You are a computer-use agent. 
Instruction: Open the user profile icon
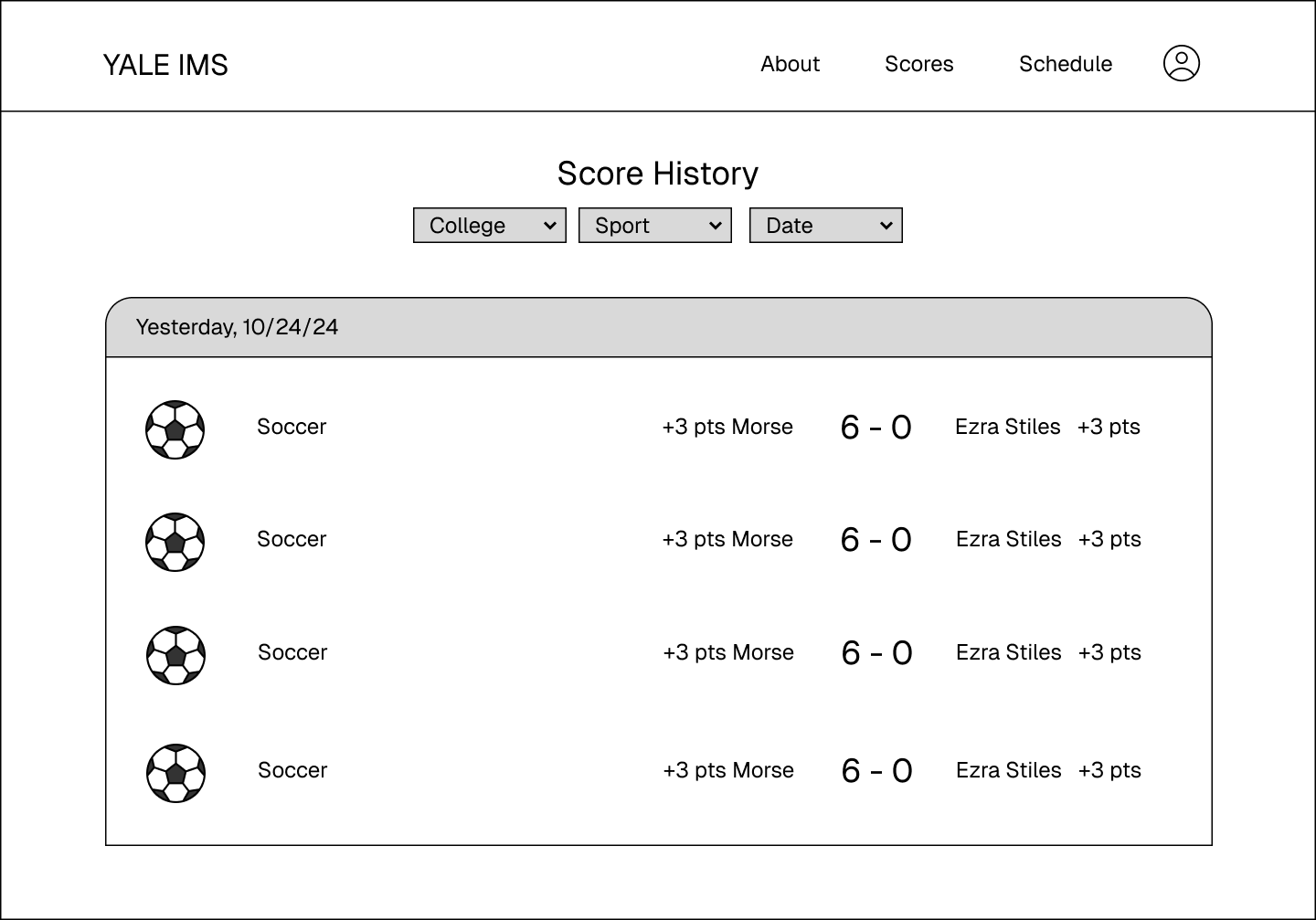tap(1181, 64)
